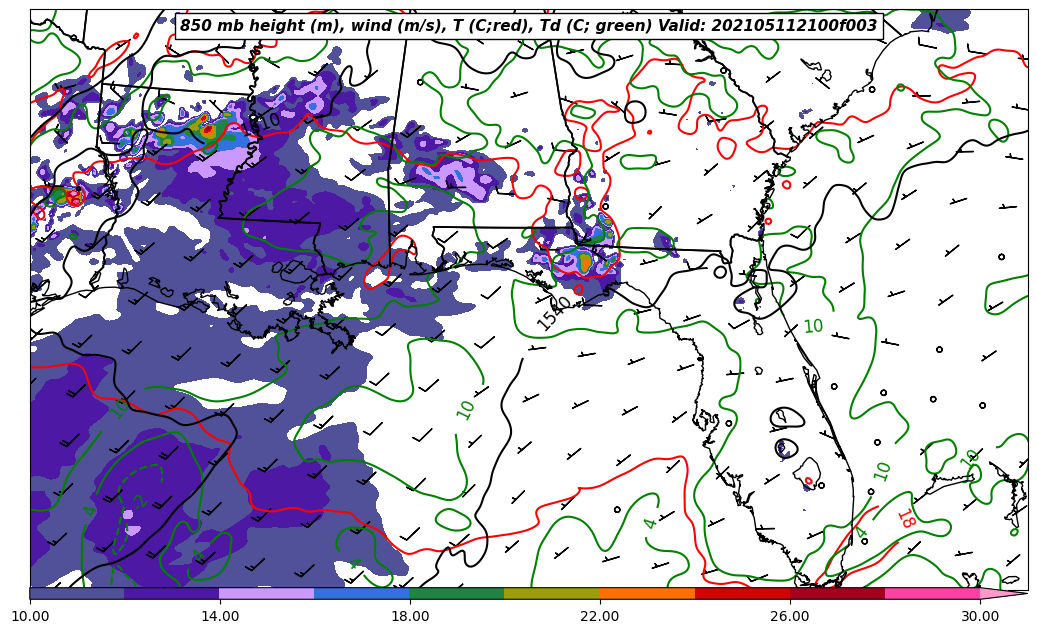This screenshot has height=633, width=1037.
Task: Pick the dark purple 12–14 colorbar segment
Action: (x=172, y=593)
